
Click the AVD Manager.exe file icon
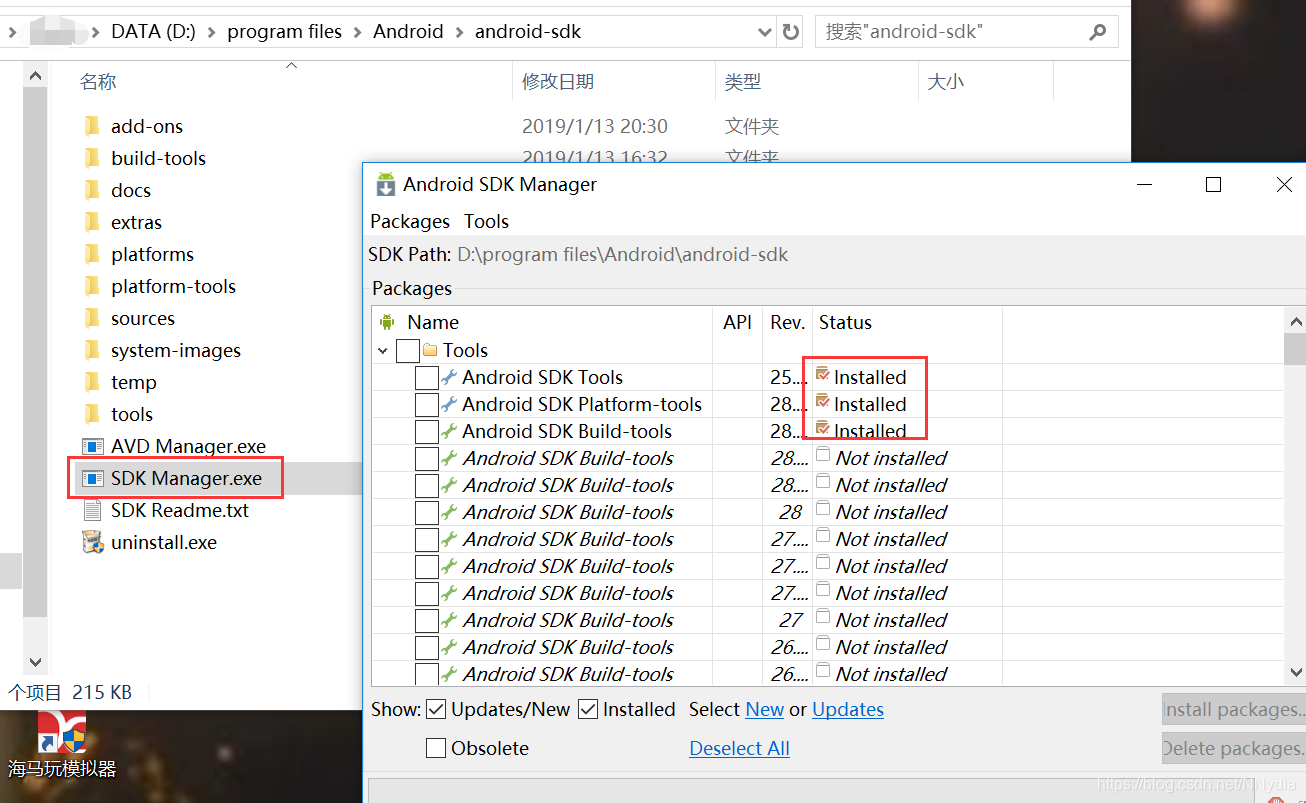click(x=93, y=446)
